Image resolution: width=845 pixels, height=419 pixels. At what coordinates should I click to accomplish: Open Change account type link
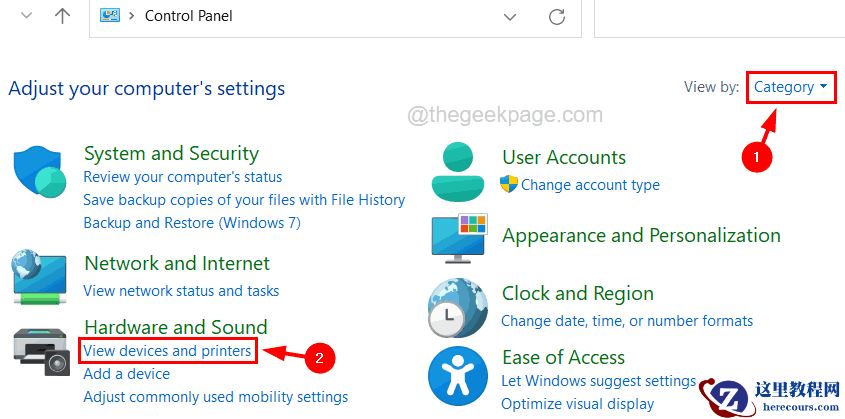pos(590,185)
